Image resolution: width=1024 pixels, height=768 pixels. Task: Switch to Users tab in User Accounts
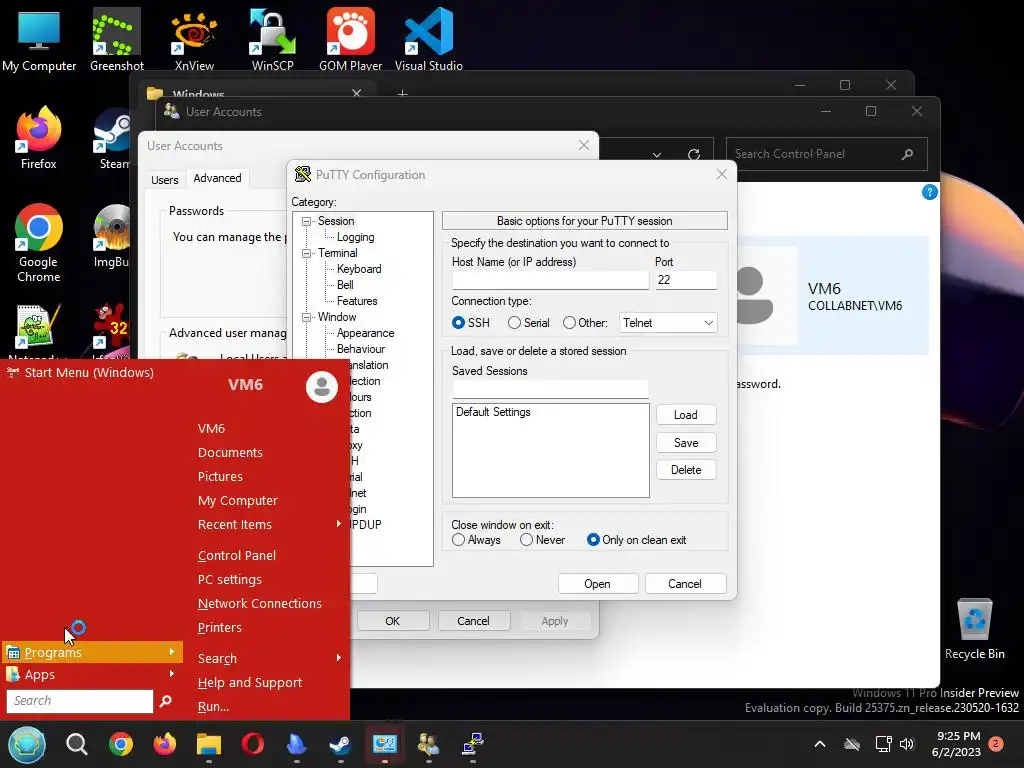[x=165, y=180]
